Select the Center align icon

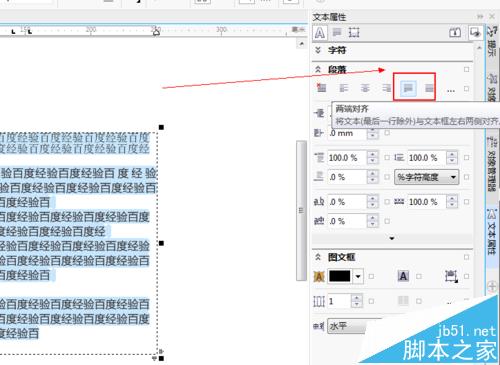pyautogui.click(x=365, y=88)
